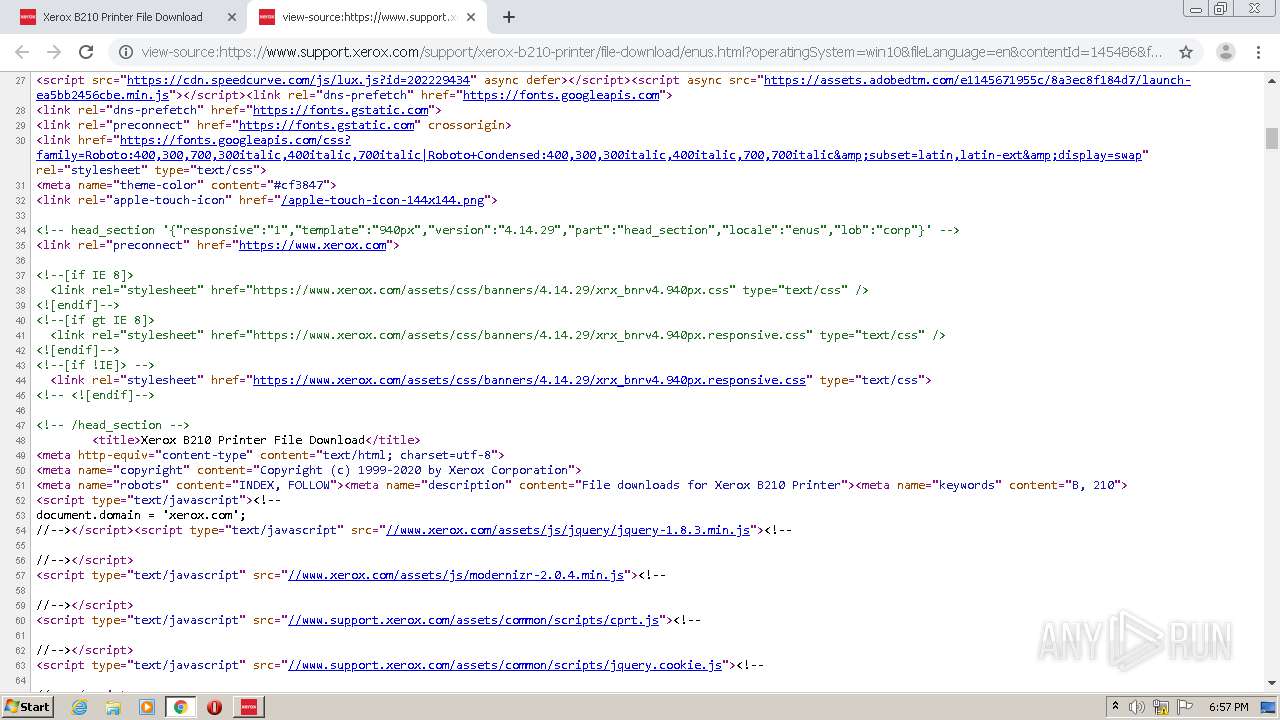Go back to previous page

(x=22, y=52)
